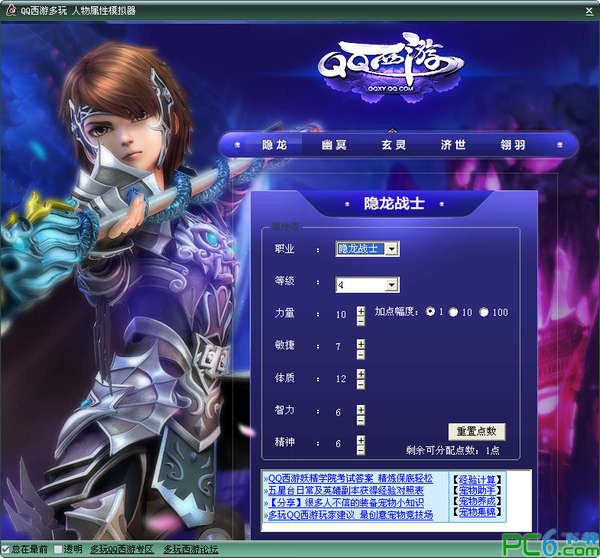Open the 职业 dropdown showing 隐龙战士

pyautogui.click(x=368, y=249)
